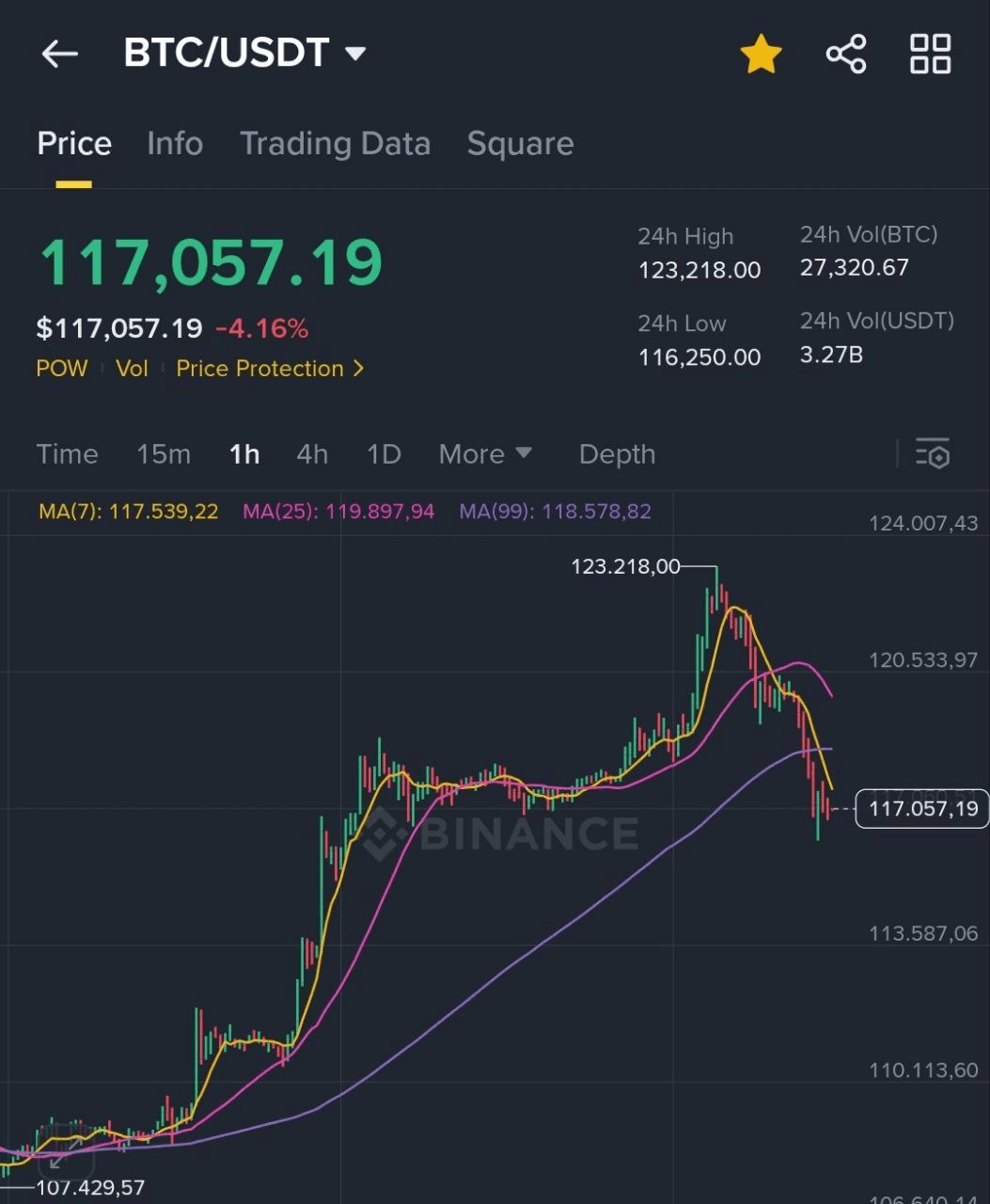Open the grid menu icon
990x1204 pixels.
(930, 54)
